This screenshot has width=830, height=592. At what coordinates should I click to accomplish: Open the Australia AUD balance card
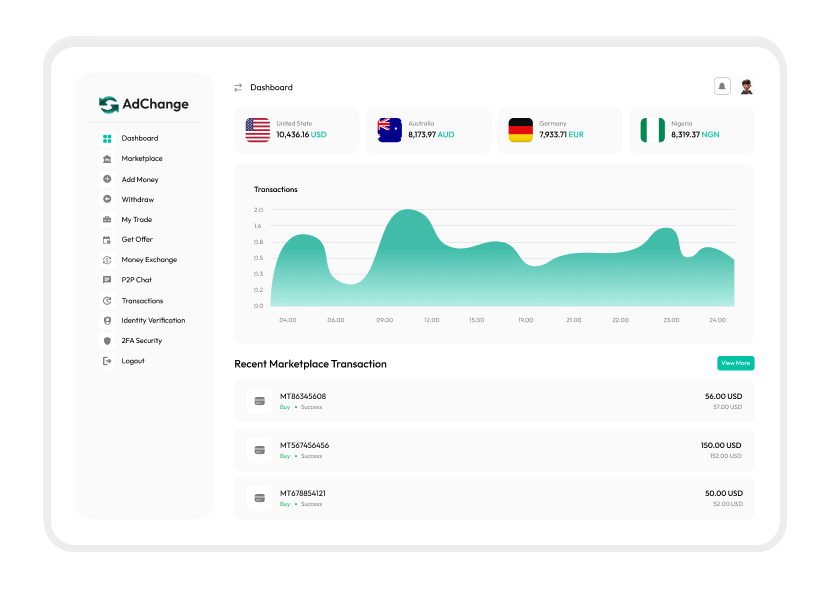click(429, 130)
